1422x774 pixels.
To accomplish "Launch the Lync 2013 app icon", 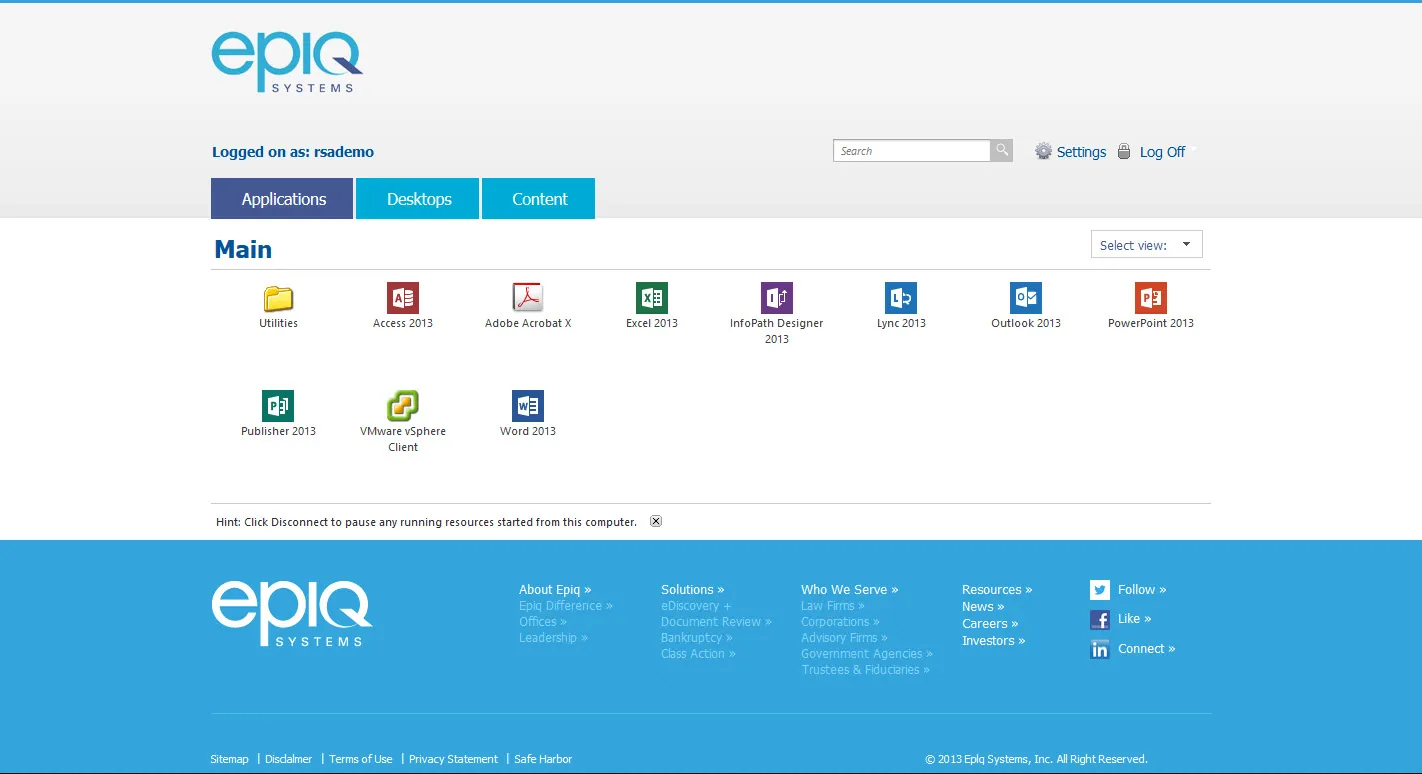I will click(x=901, y=298).
